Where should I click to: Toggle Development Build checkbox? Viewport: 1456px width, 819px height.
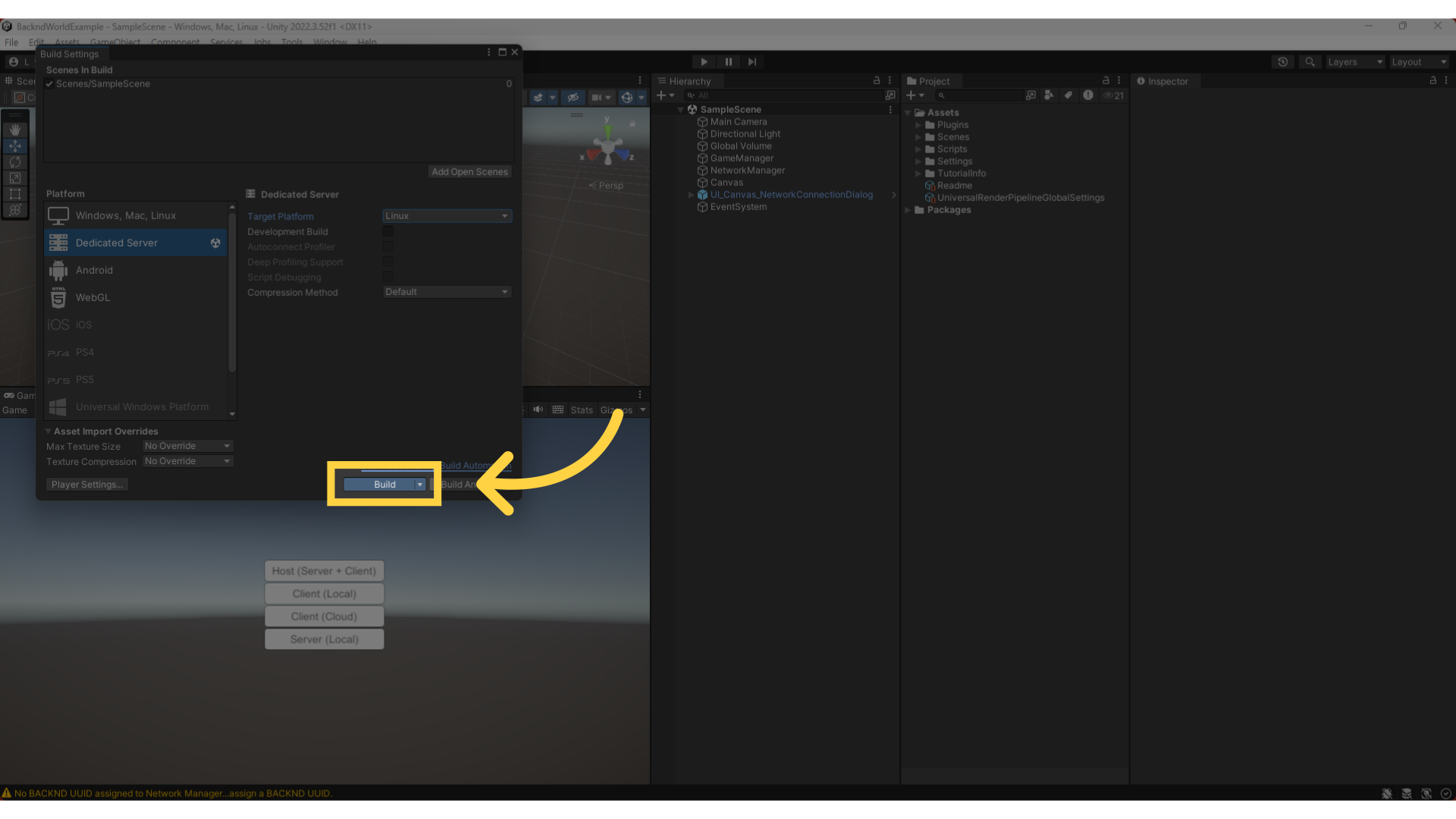(x=387, y=231)
